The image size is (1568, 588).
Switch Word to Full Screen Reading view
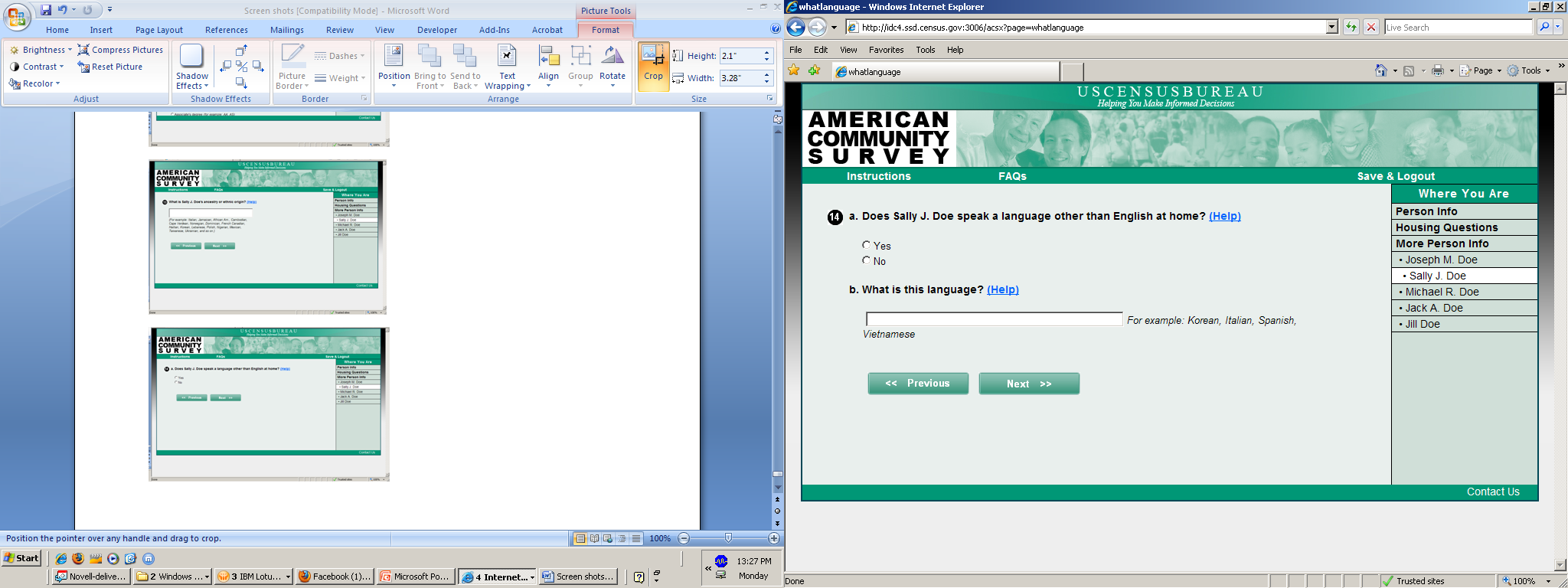(x=594, y=538)
